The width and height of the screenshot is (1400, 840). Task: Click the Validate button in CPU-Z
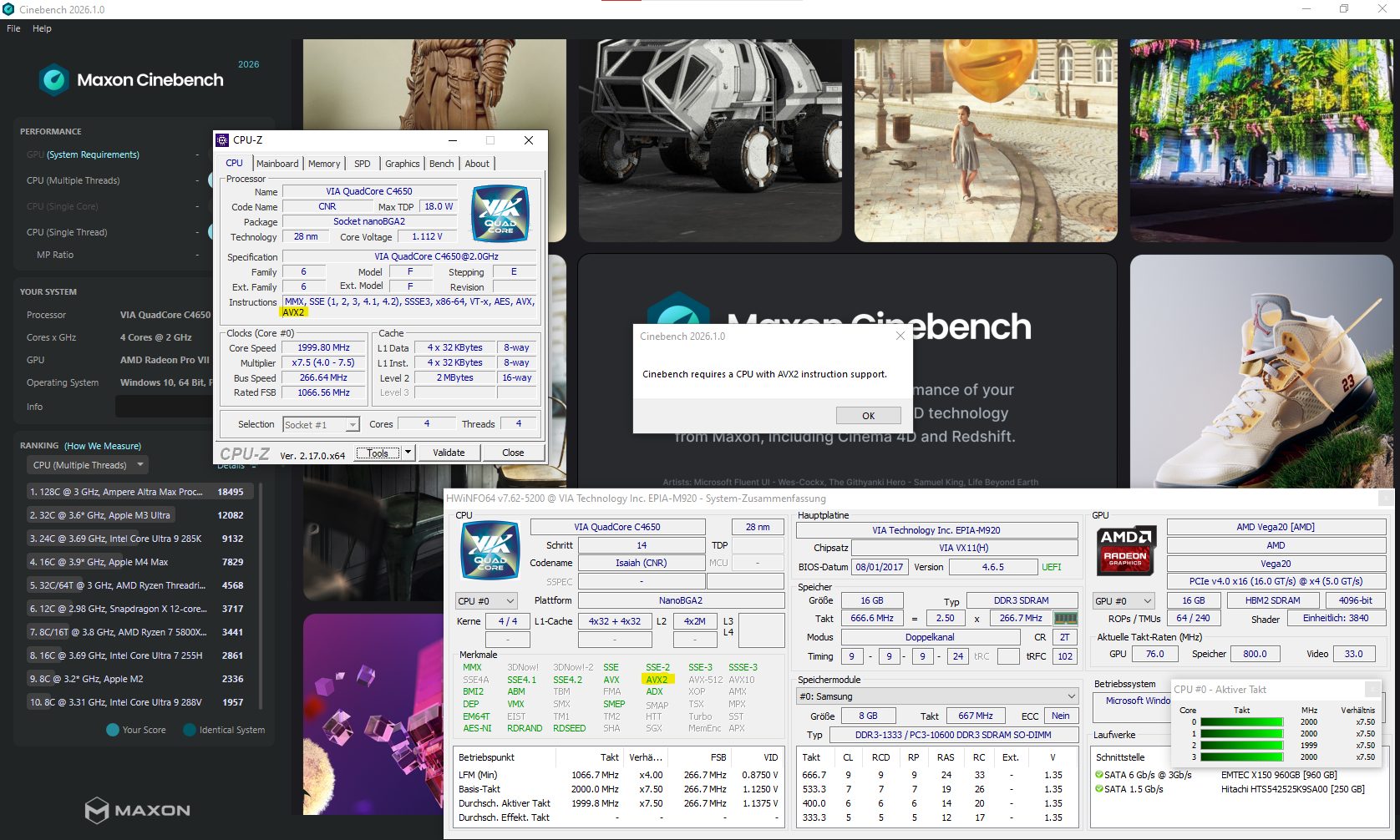449,453
